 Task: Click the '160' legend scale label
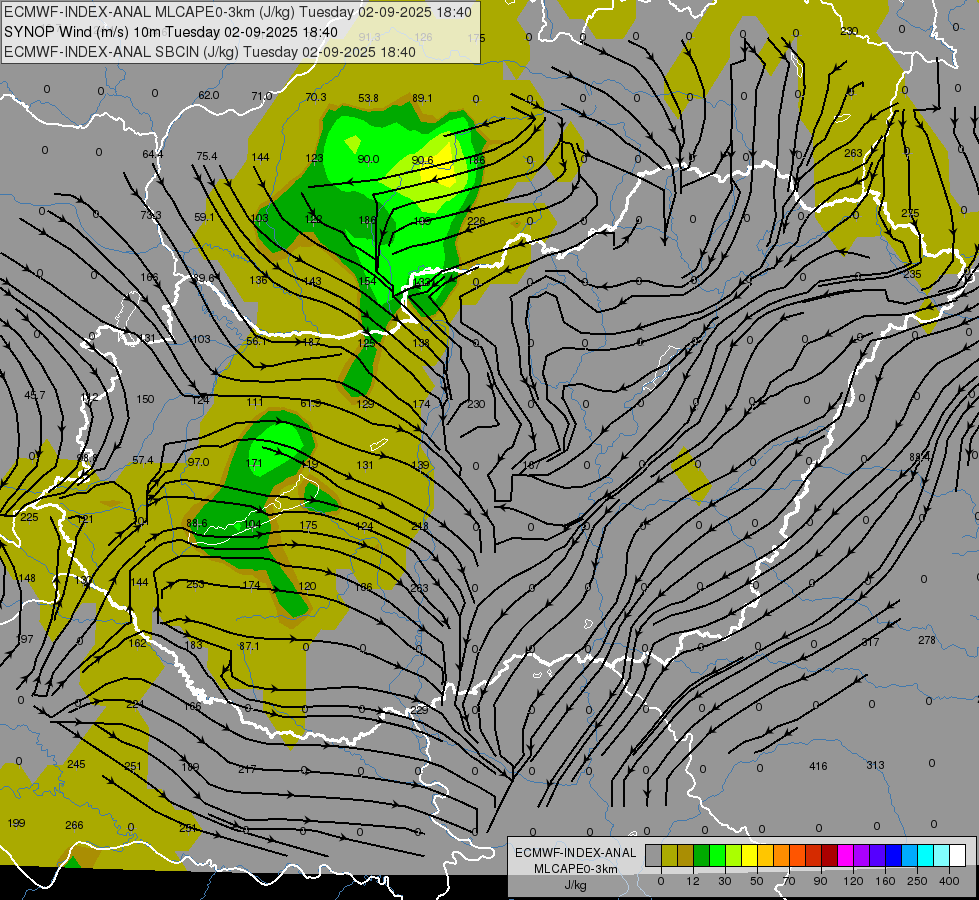[x=885, y=881]
